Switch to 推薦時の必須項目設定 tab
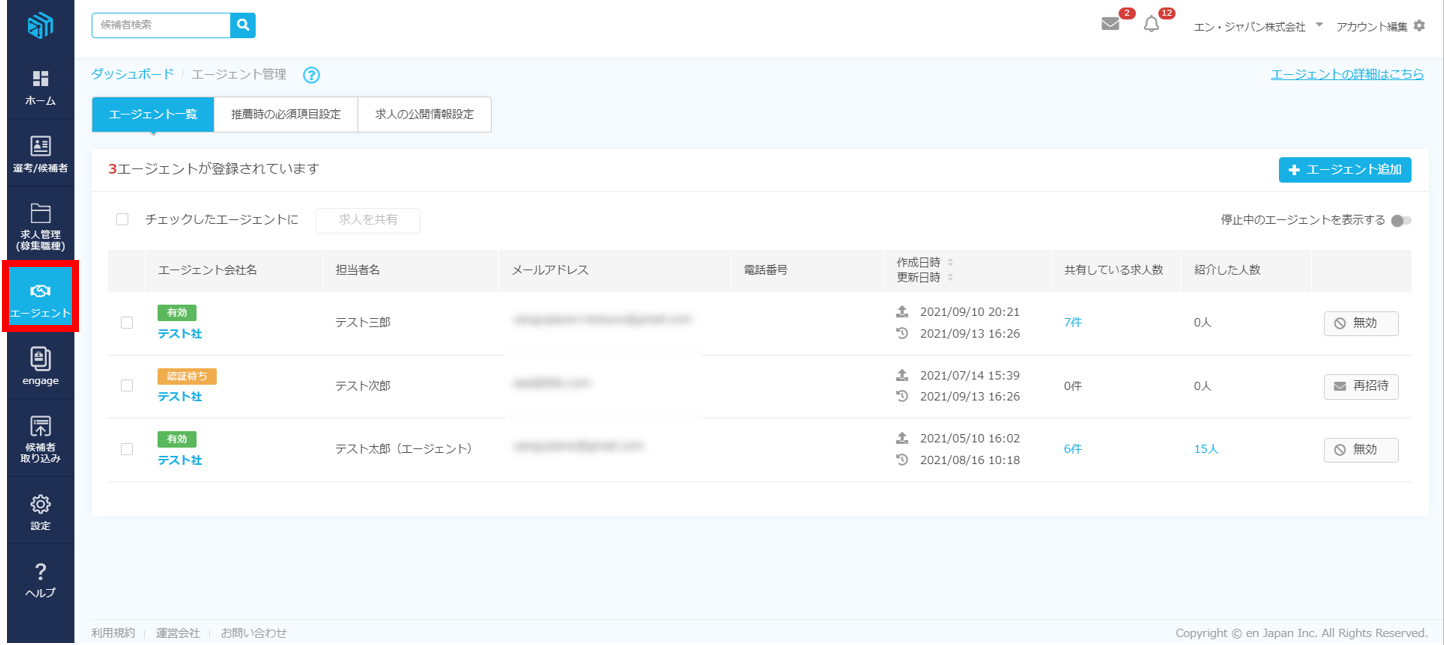Image resolution: width=1444 pixels, height=645 pixels. [286, 115]
